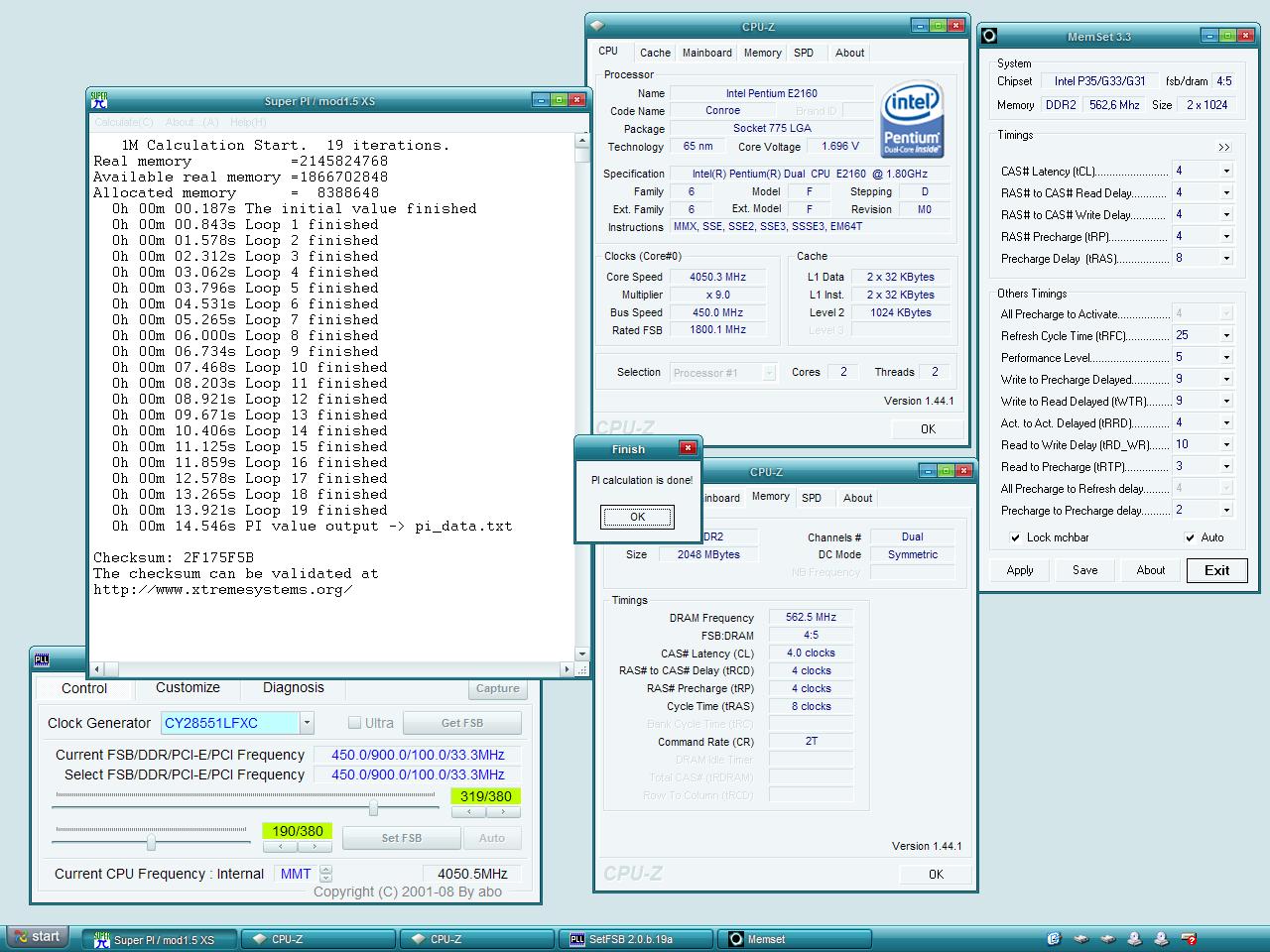Click Apply in MemSet

pyautogui.click(x=1020, y=570)
